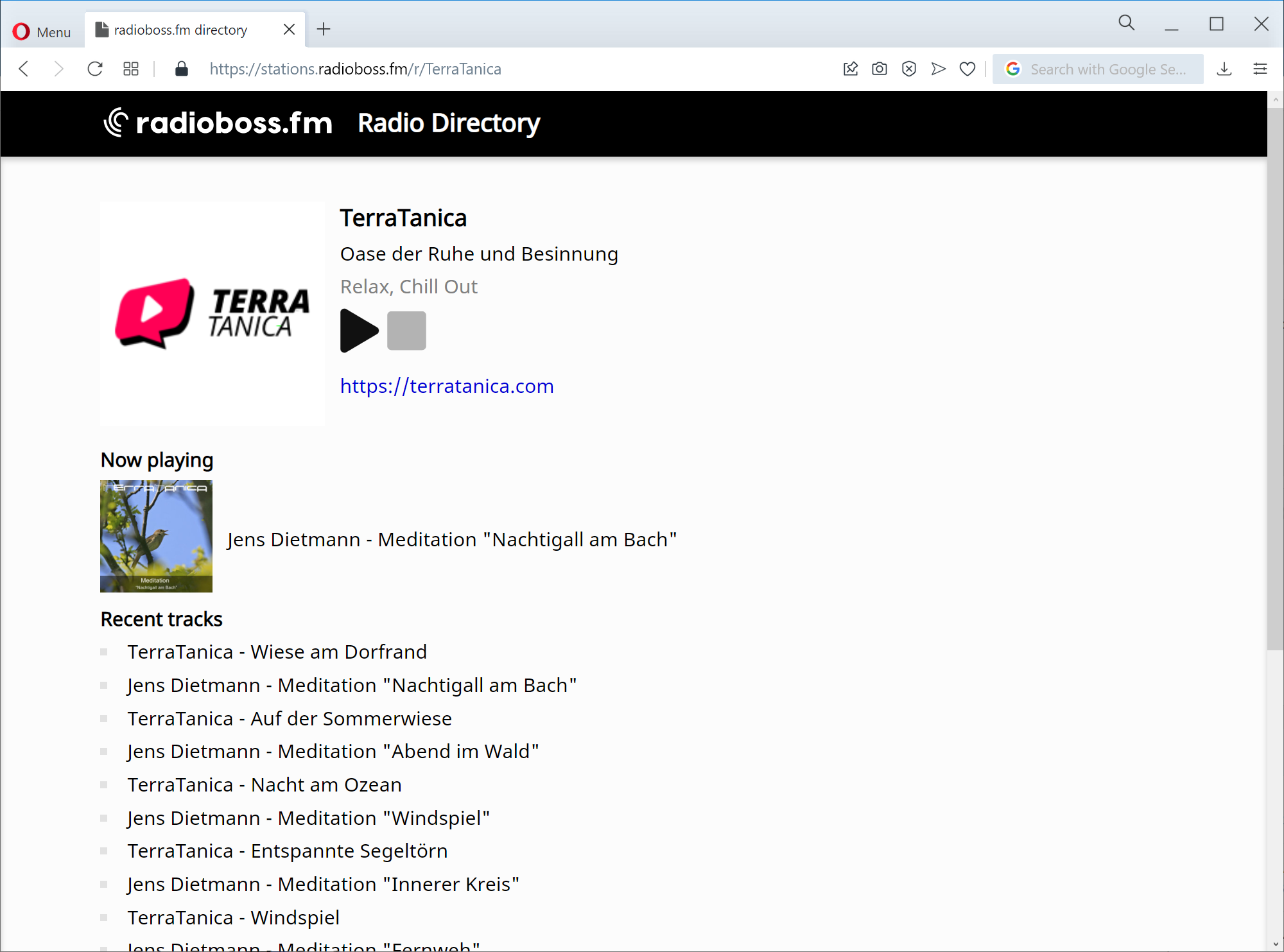Click 'Meditation "Innerer Kreis"' track

pyautogui.click(x=324, y=885)
